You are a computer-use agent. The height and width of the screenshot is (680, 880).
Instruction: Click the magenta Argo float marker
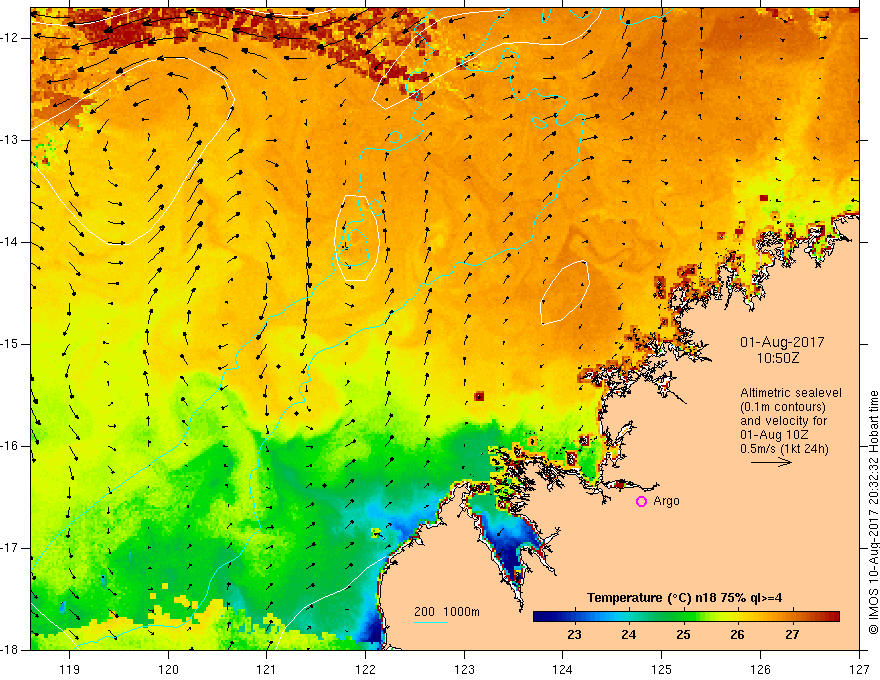pyautogui.click(x=641, y=501)
